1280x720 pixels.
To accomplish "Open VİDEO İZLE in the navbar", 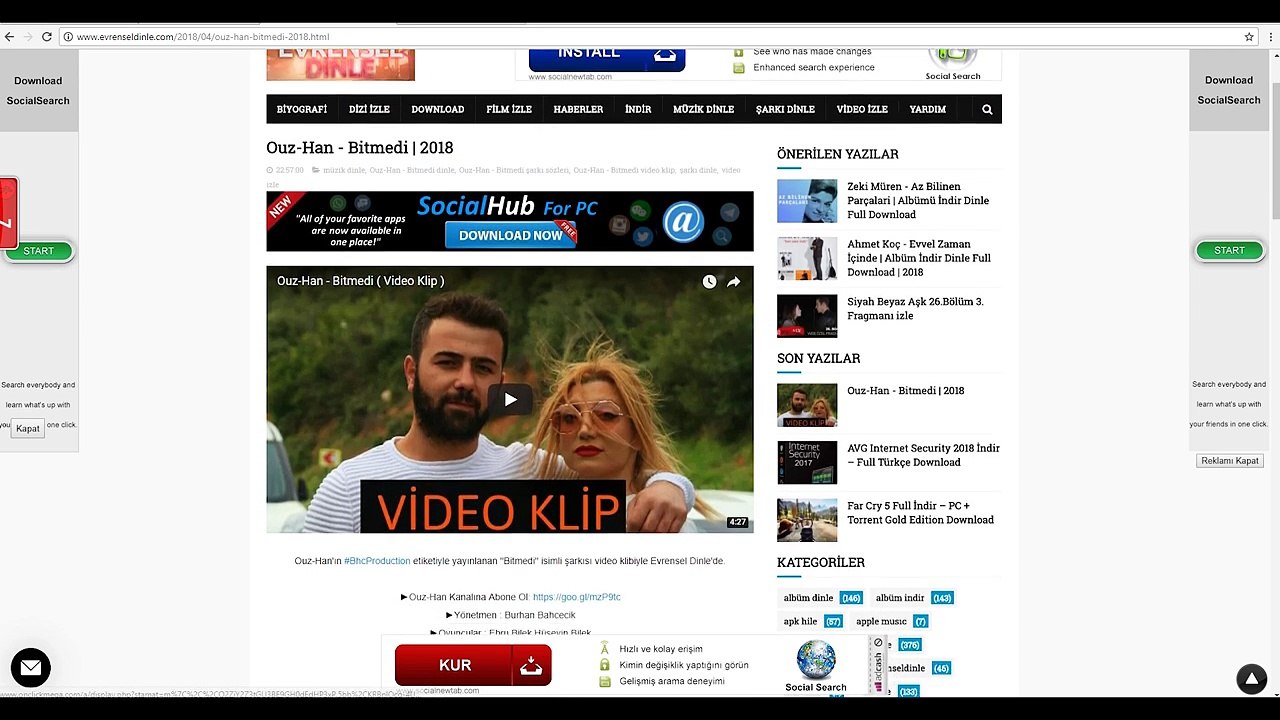I will (x=862, y=109).
